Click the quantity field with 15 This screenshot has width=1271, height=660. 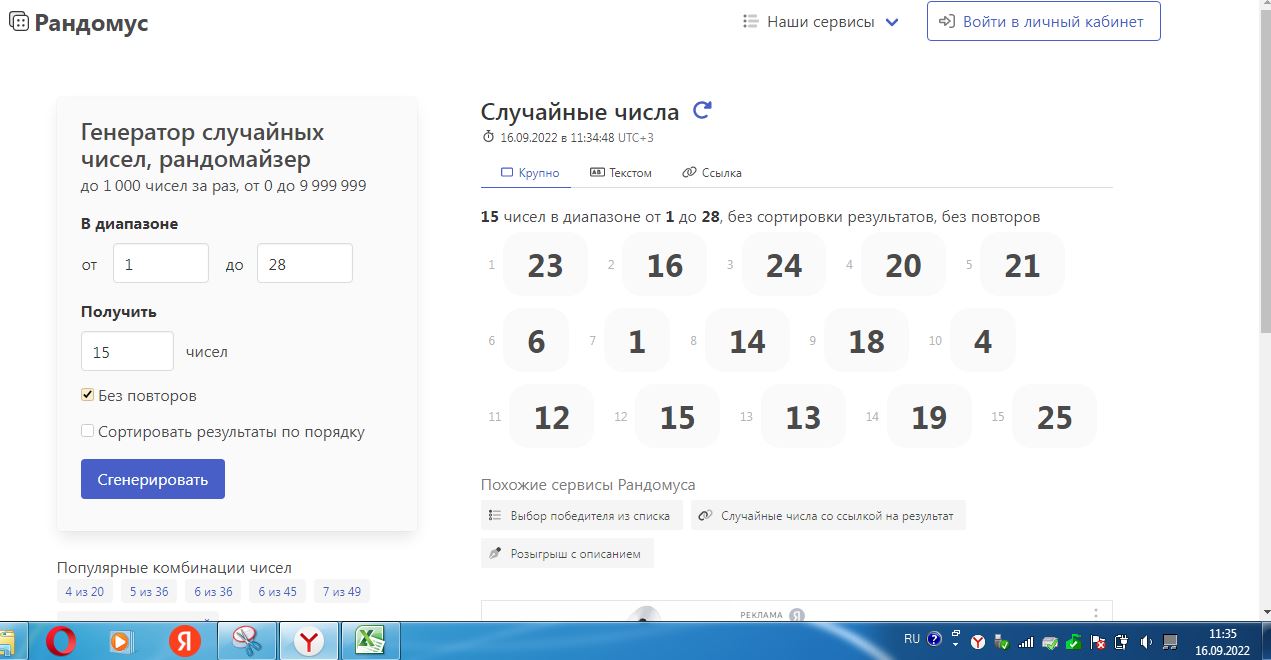[127, 351]
